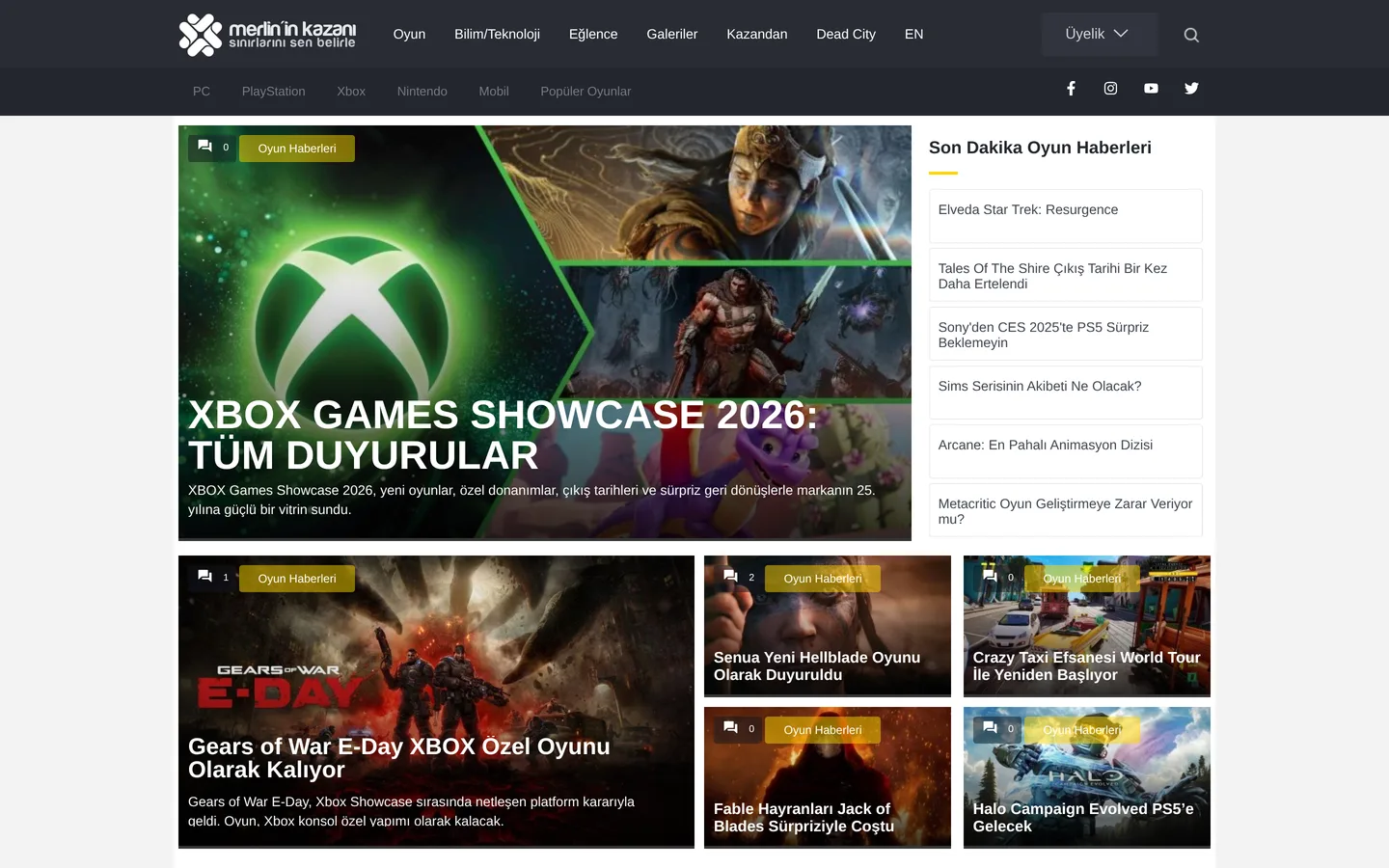1389x868 pixels.
Task: Select the PlayStation platform tab
Action: pyautogui.click(x=274, y=92)
